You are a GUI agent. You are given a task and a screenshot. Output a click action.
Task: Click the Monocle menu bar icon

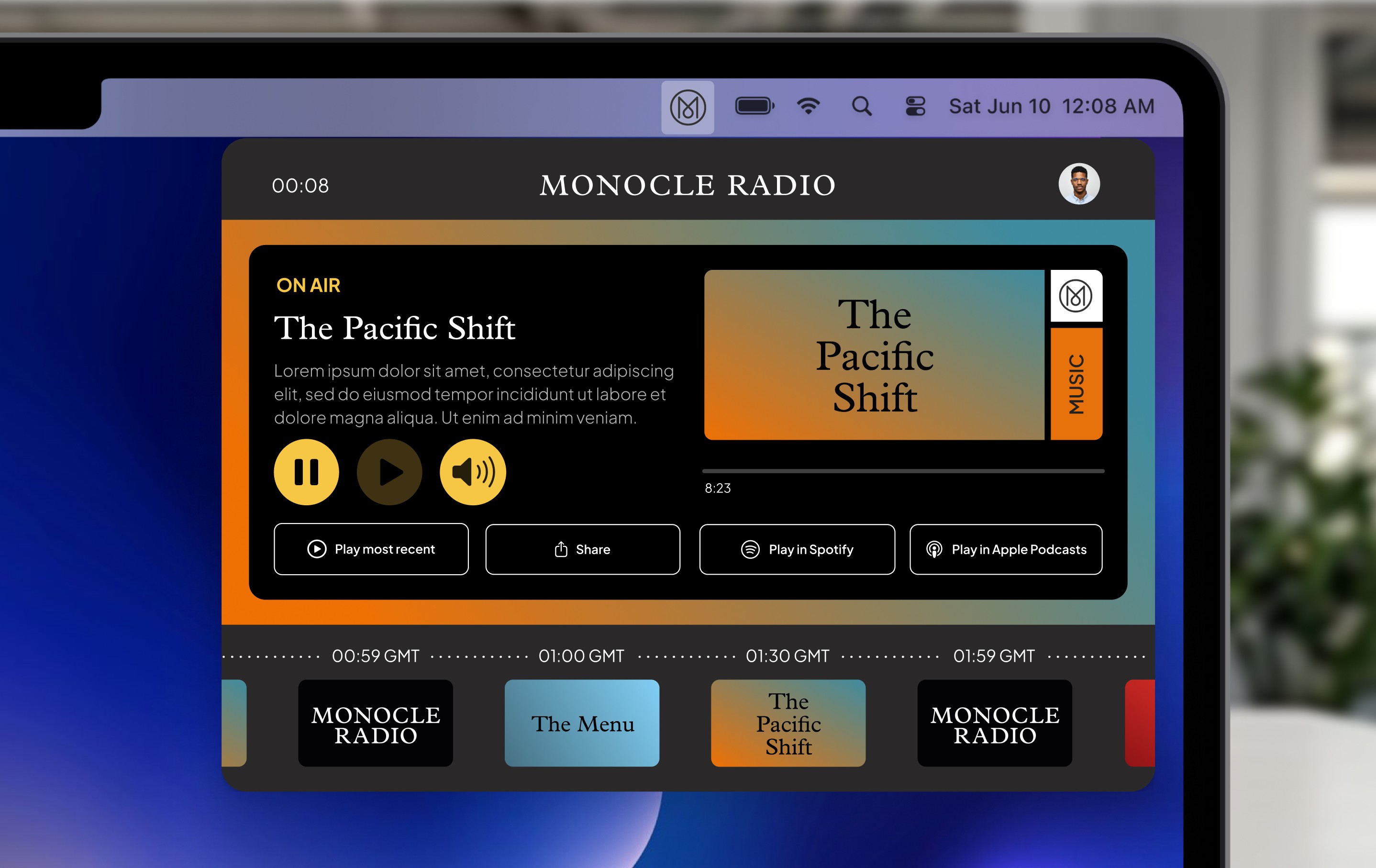tap(688, 107)
